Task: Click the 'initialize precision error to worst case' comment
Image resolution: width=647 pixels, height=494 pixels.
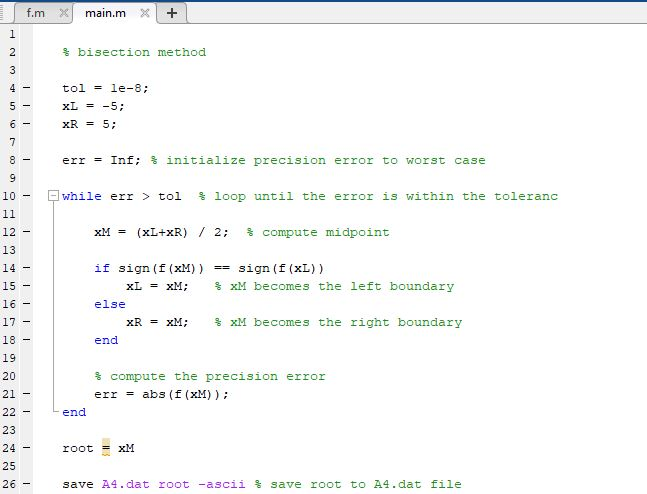Action: click(x=326, y=160)
